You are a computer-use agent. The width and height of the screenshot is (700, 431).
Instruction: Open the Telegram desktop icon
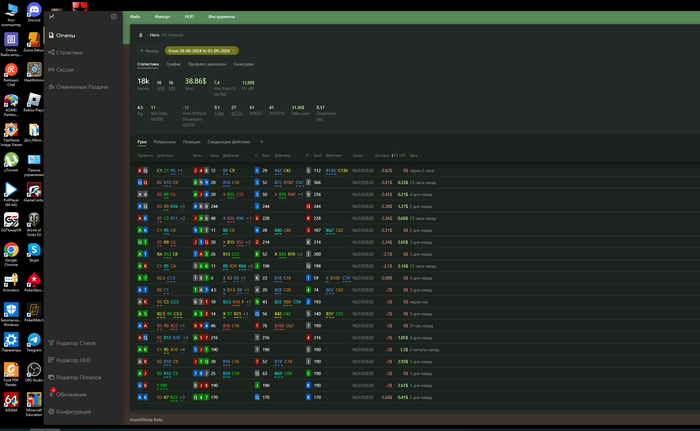pos(34,342)
